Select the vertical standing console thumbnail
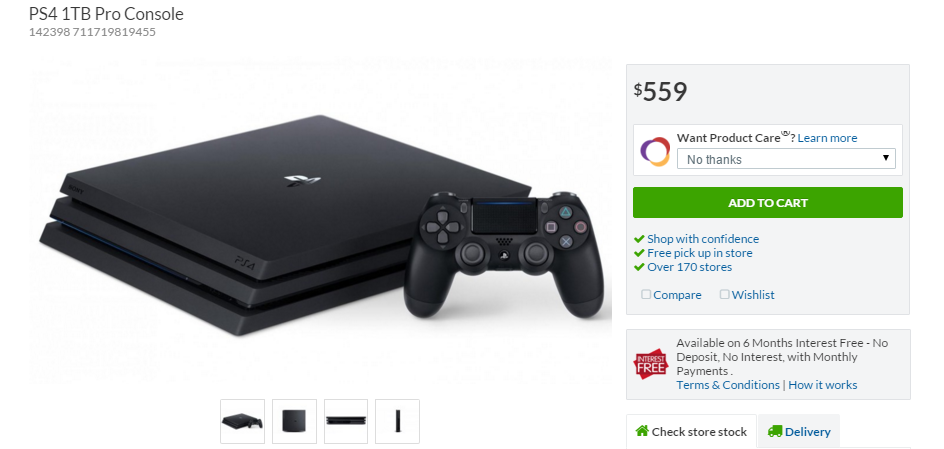 point(397,421)
